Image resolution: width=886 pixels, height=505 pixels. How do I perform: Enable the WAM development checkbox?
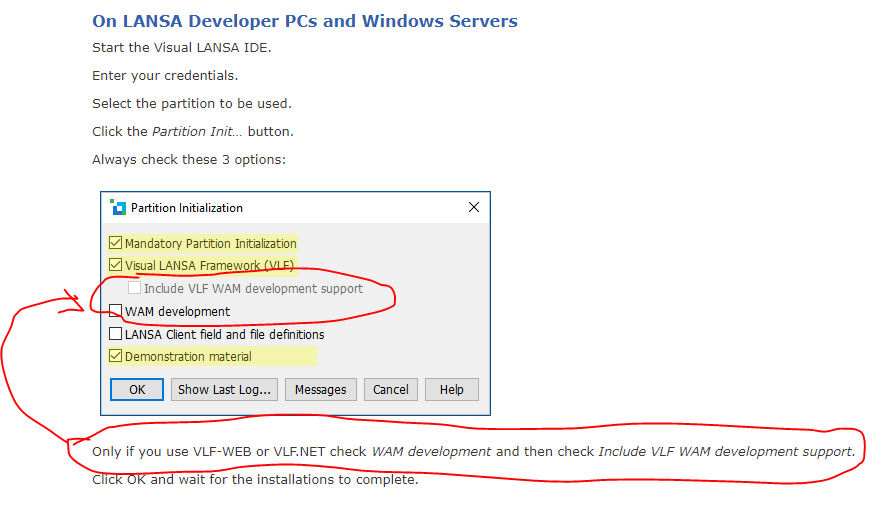tap(115, 311)
